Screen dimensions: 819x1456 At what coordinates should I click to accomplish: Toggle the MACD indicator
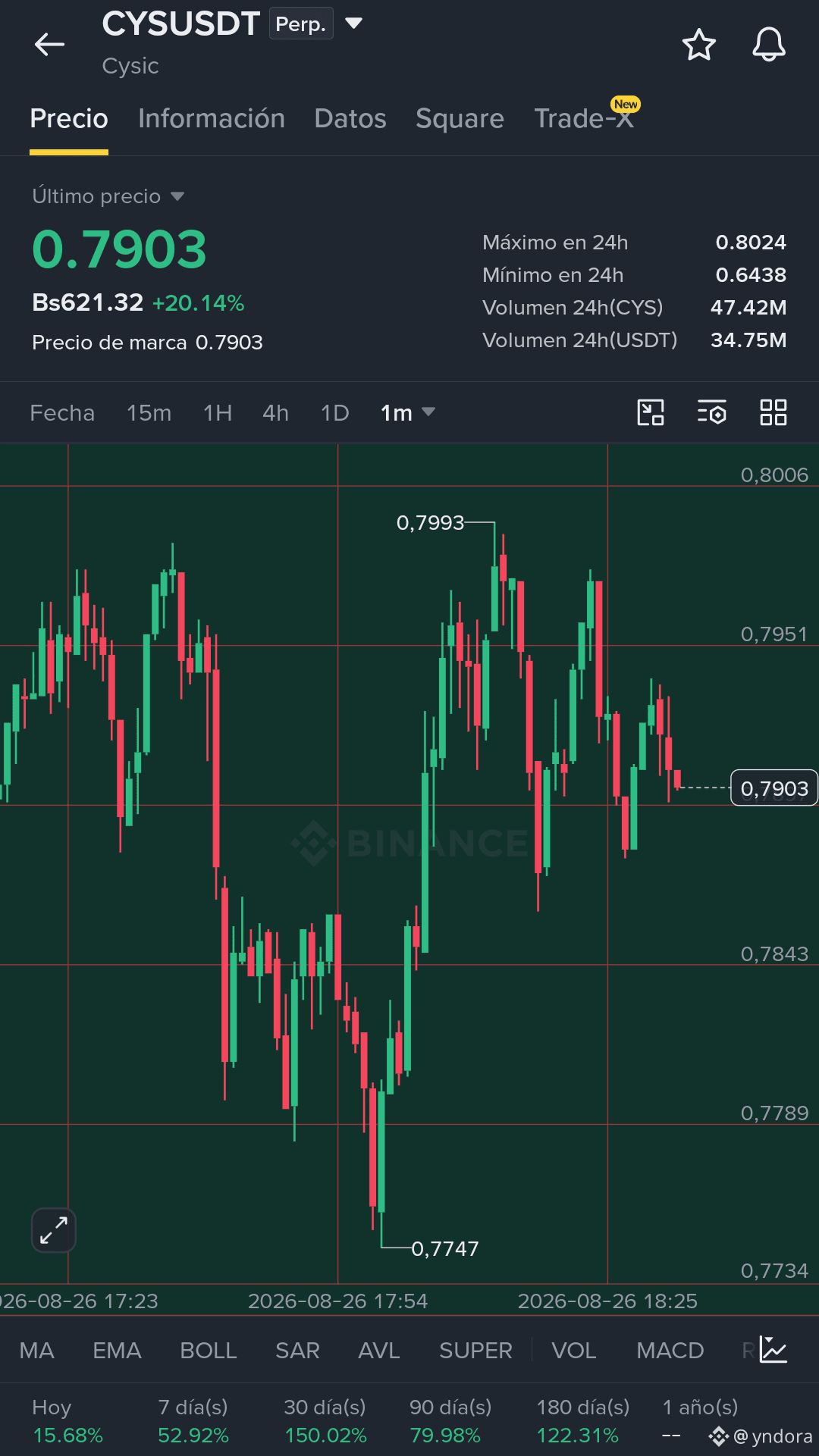point(670,1350)
